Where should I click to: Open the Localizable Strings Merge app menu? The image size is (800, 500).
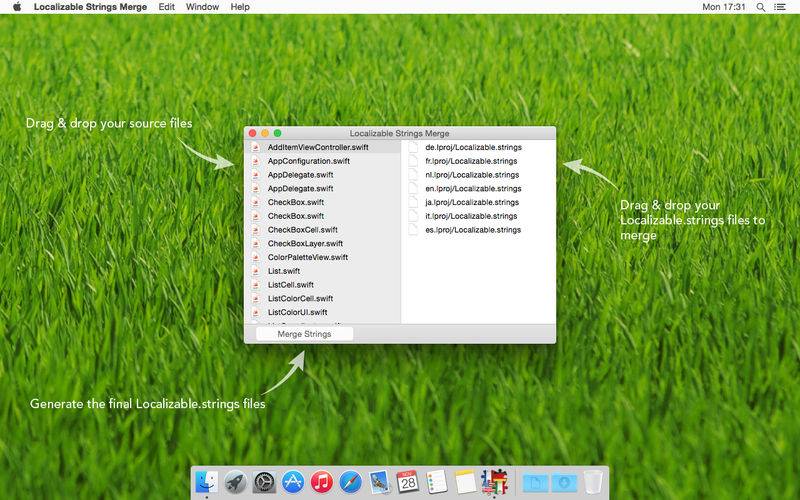pyautogui.click(x=90, y=7)
